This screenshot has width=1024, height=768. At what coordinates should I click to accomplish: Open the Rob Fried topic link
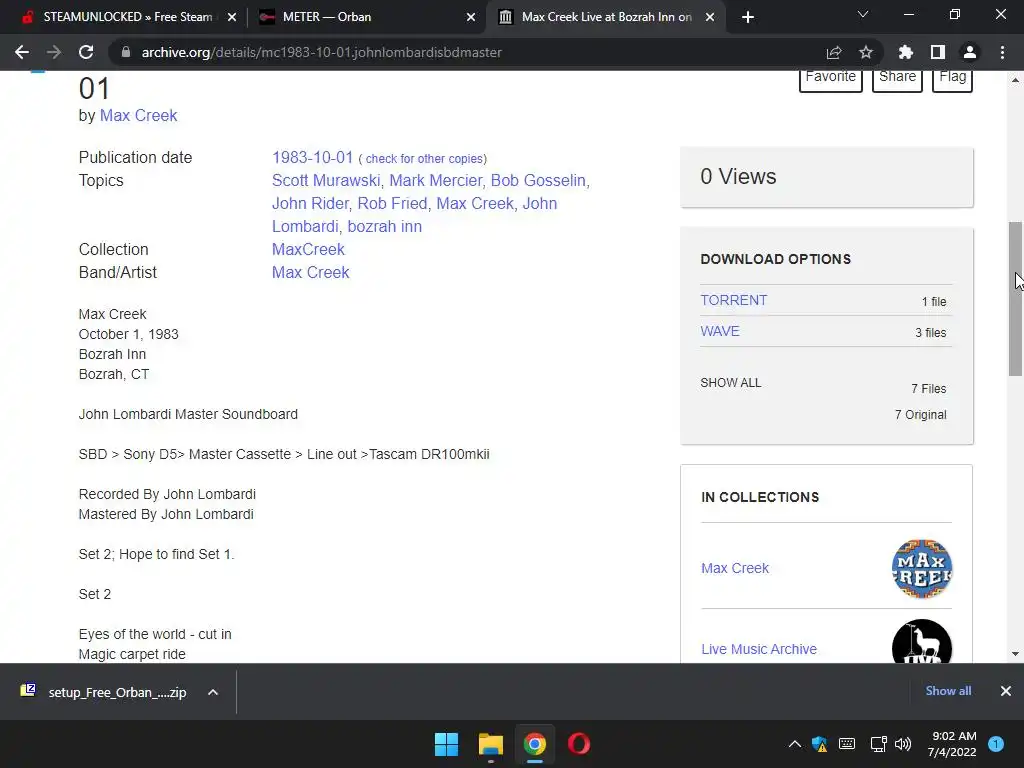(x=392, y=204)
